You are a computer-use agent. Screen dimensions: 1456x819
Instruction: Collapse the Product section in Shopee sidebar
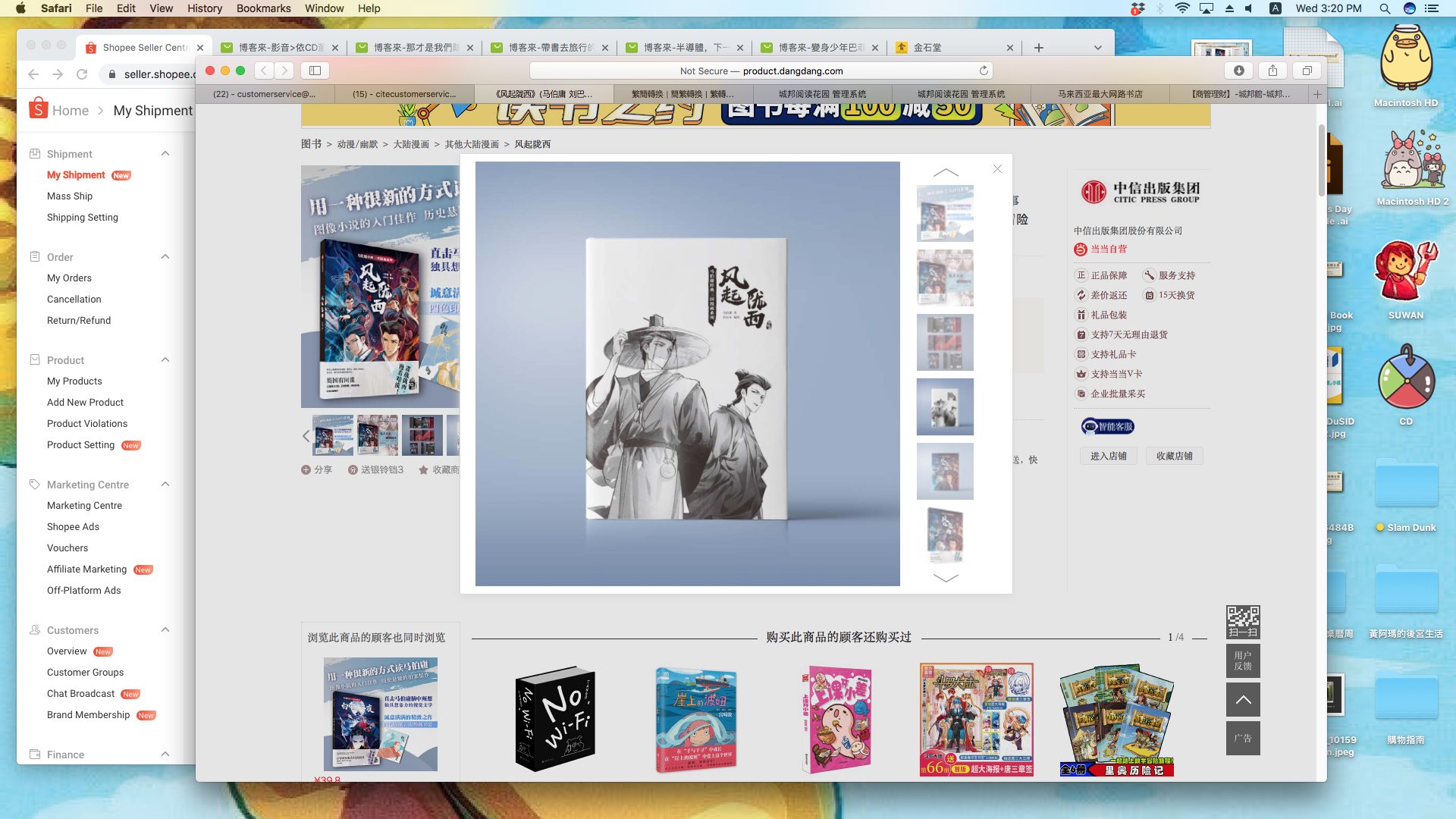[x=165, y=359]
